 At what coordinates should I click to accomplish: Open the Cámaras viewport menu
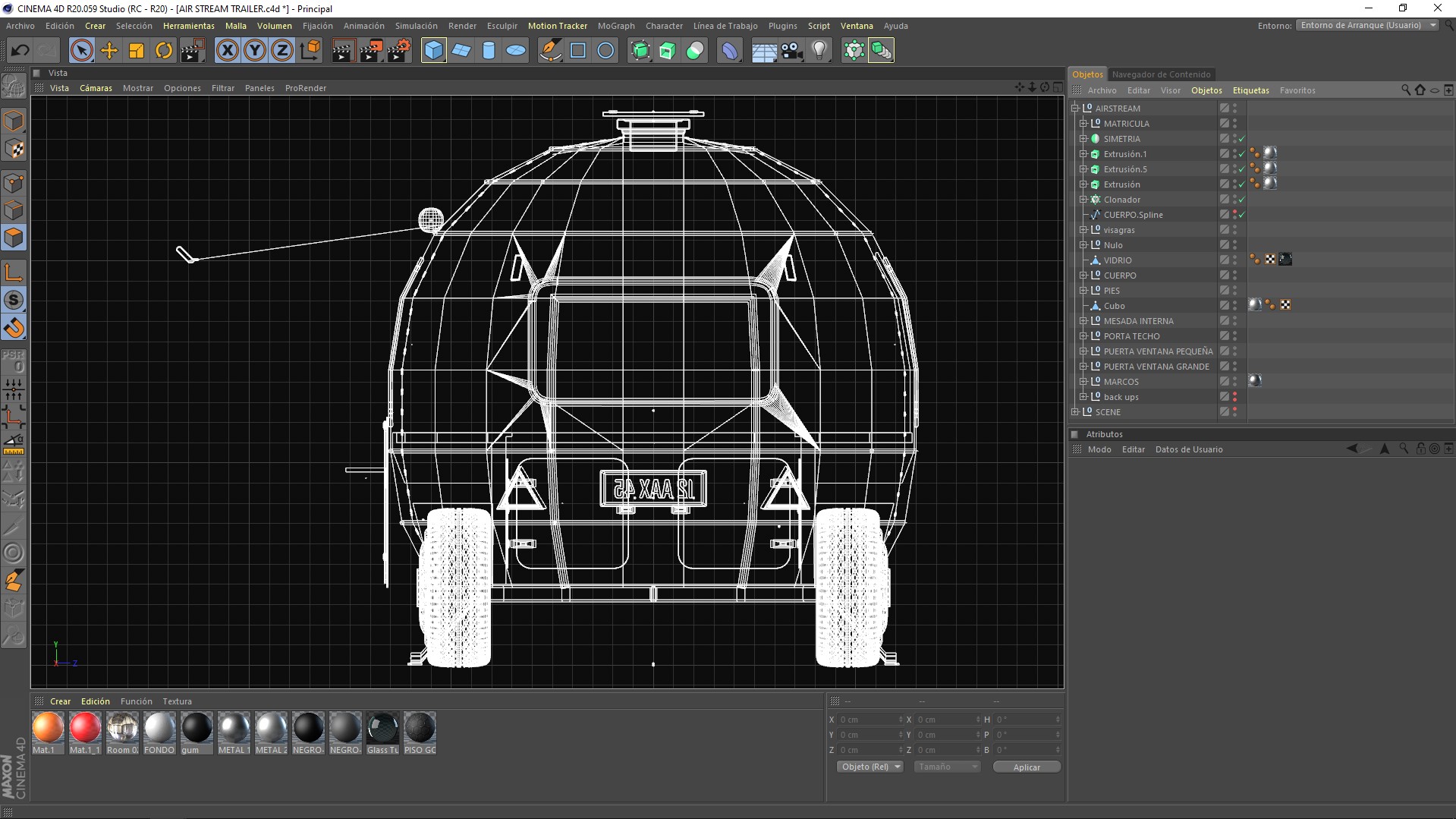point(96,88)
